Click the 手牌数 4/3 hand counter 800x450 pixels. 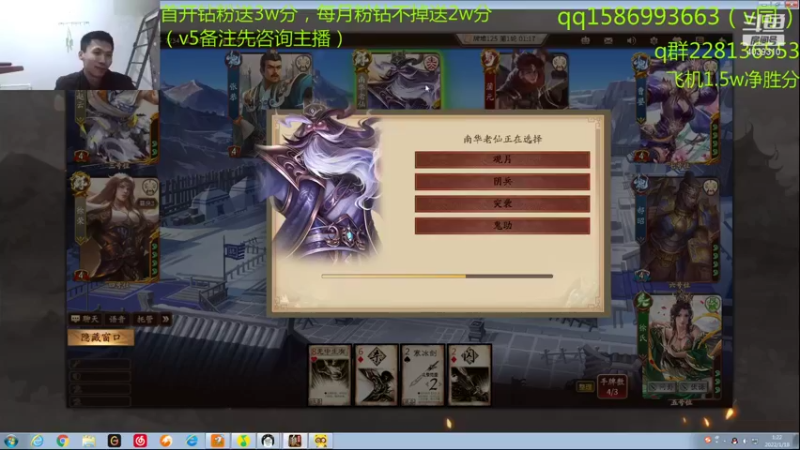coord(612,387)
